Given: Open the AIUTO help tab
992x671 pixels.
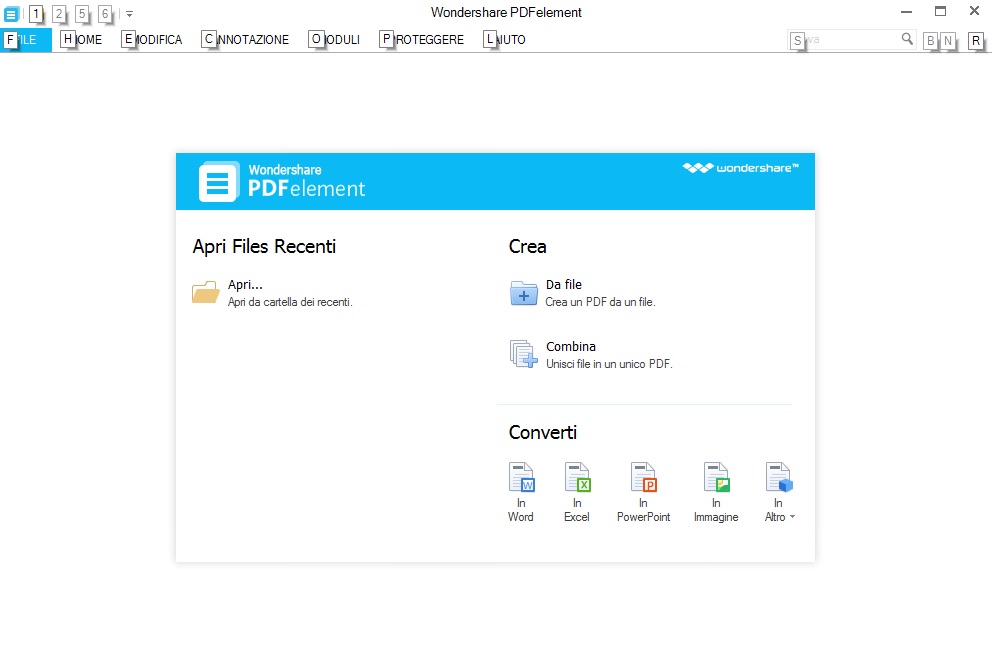Looking at the screenshot, I should (505, 40).
